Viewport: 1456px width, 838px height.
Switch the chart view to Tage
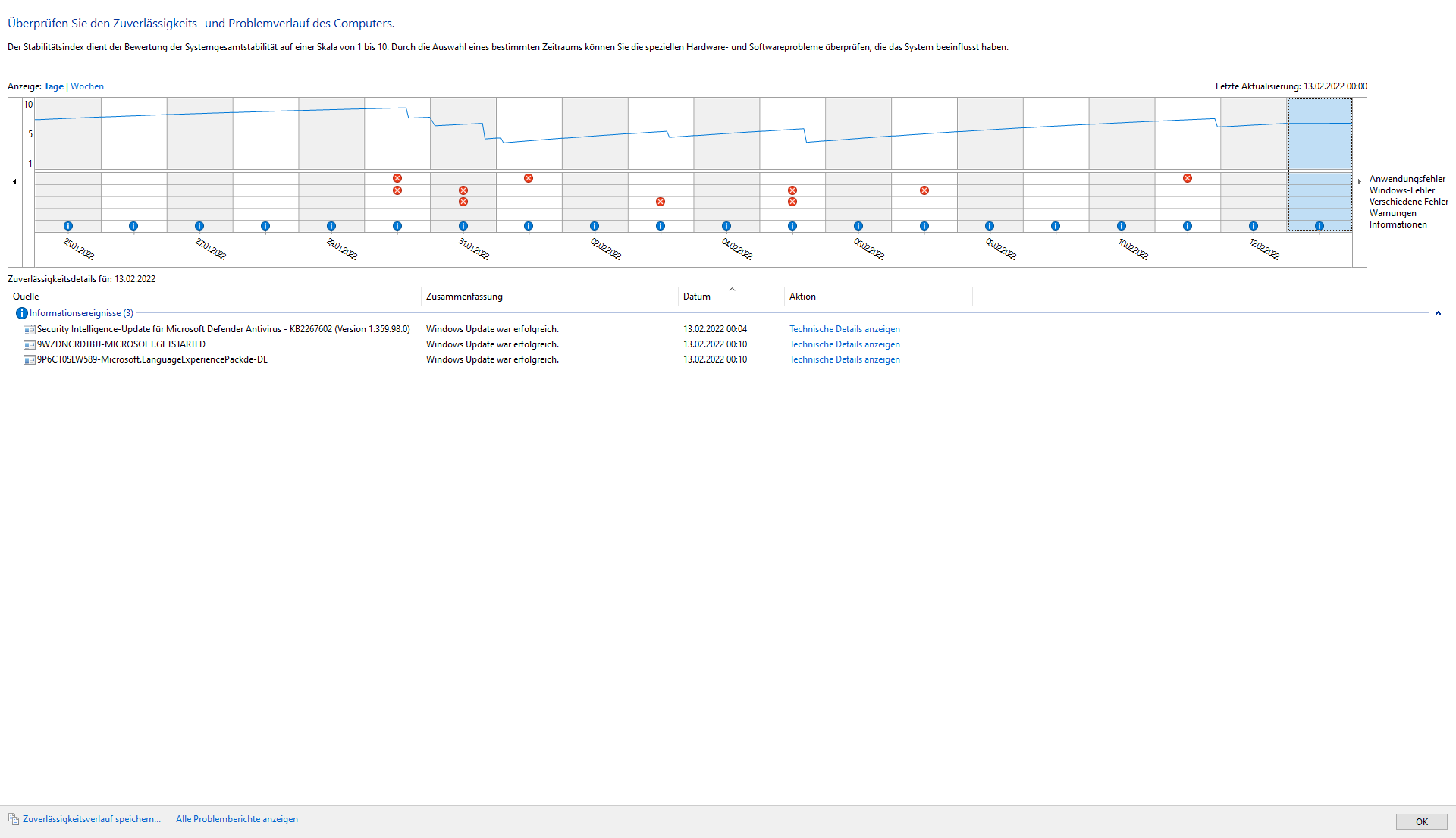coord(54,86)
